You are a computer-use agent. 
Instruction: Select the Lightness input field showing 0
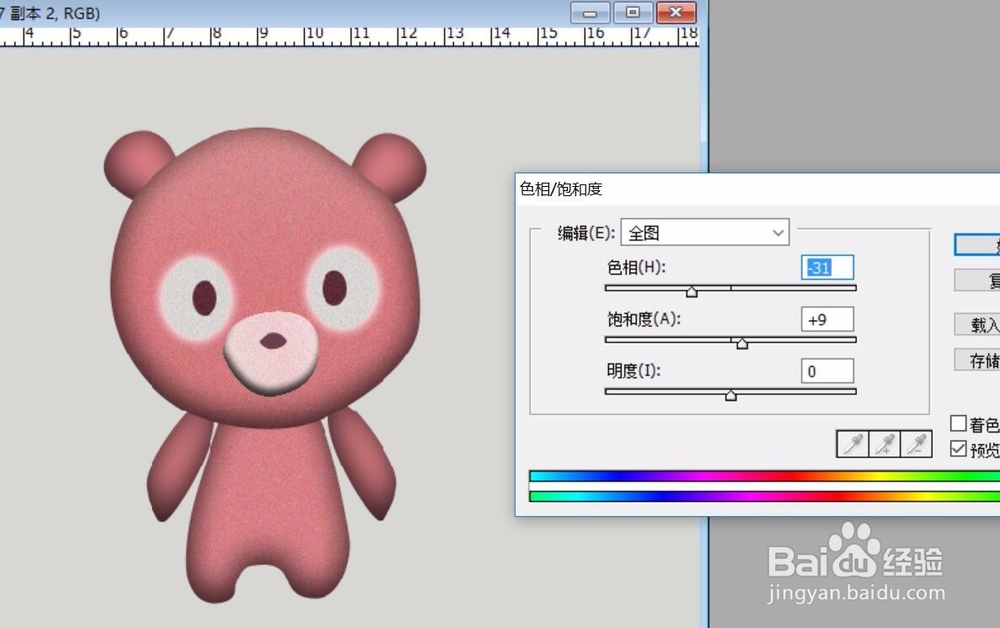click(828, 371)
